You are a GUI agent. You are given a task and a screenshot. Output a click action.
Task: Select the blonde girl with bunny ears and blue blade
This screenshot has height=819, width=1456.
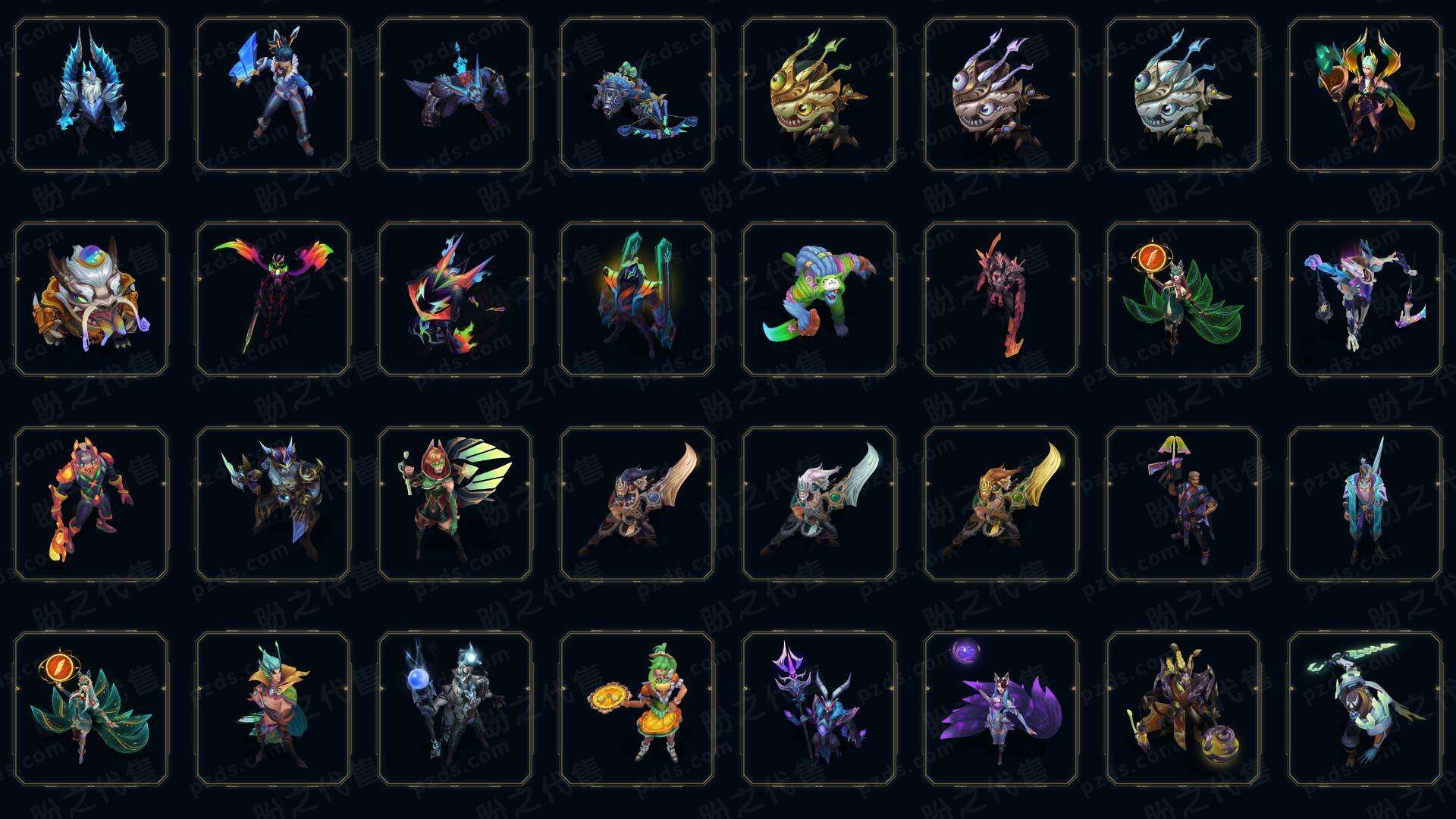click(273, 95)
